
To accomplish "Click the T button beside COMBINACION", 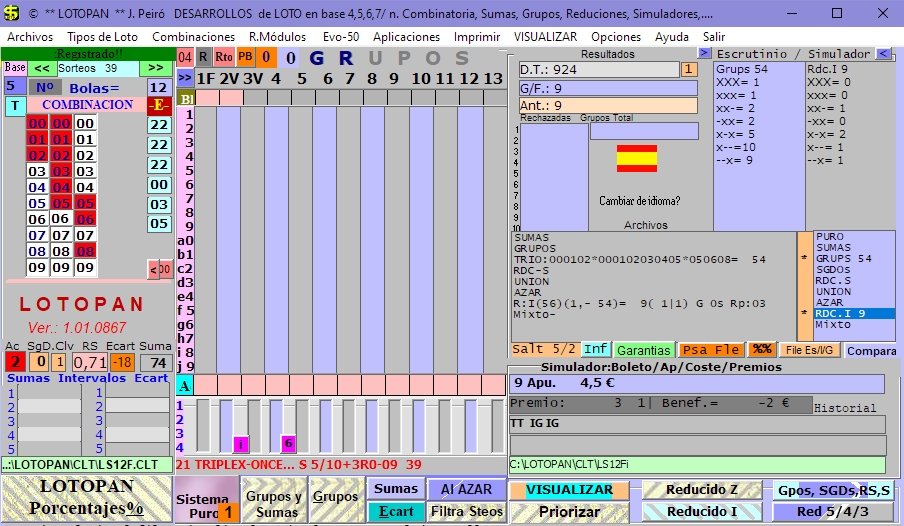I will [15, 106].
